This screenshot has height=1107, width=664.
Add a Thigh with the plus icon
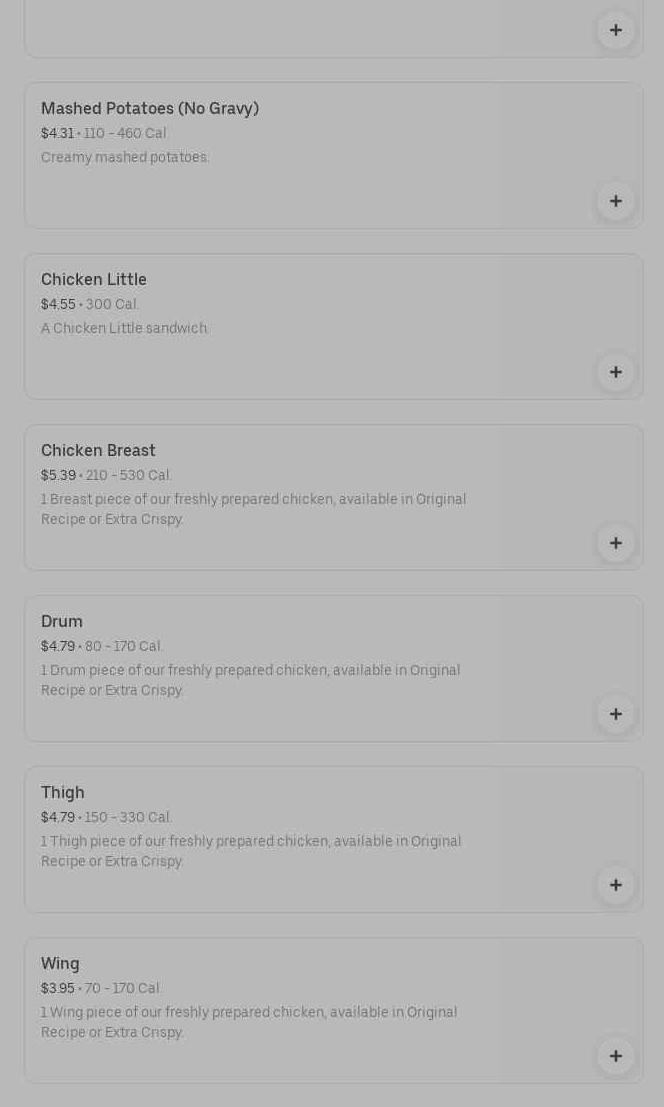(x=615, y=885)
